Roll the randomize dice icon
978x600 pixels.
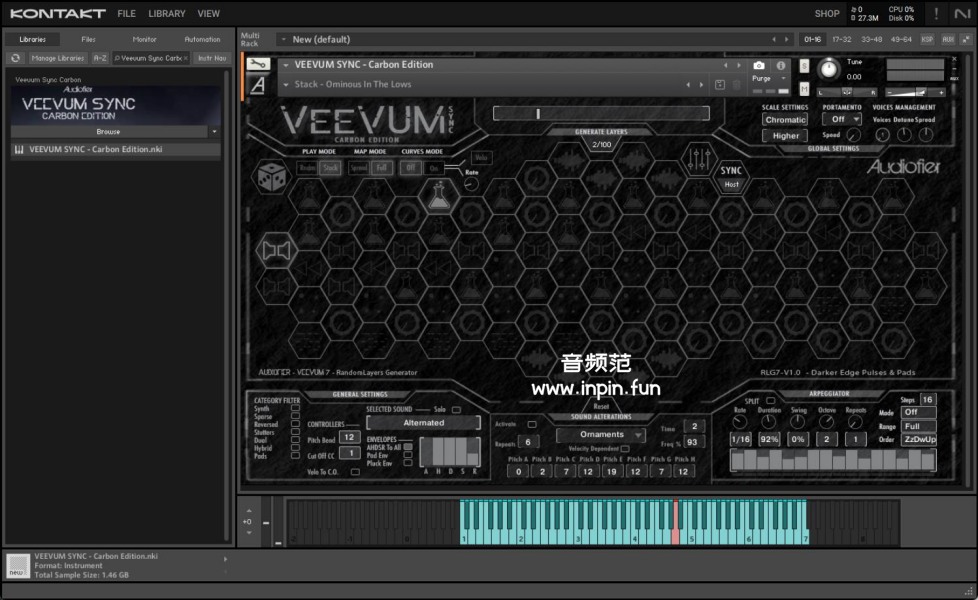click(x=273, y=177)
